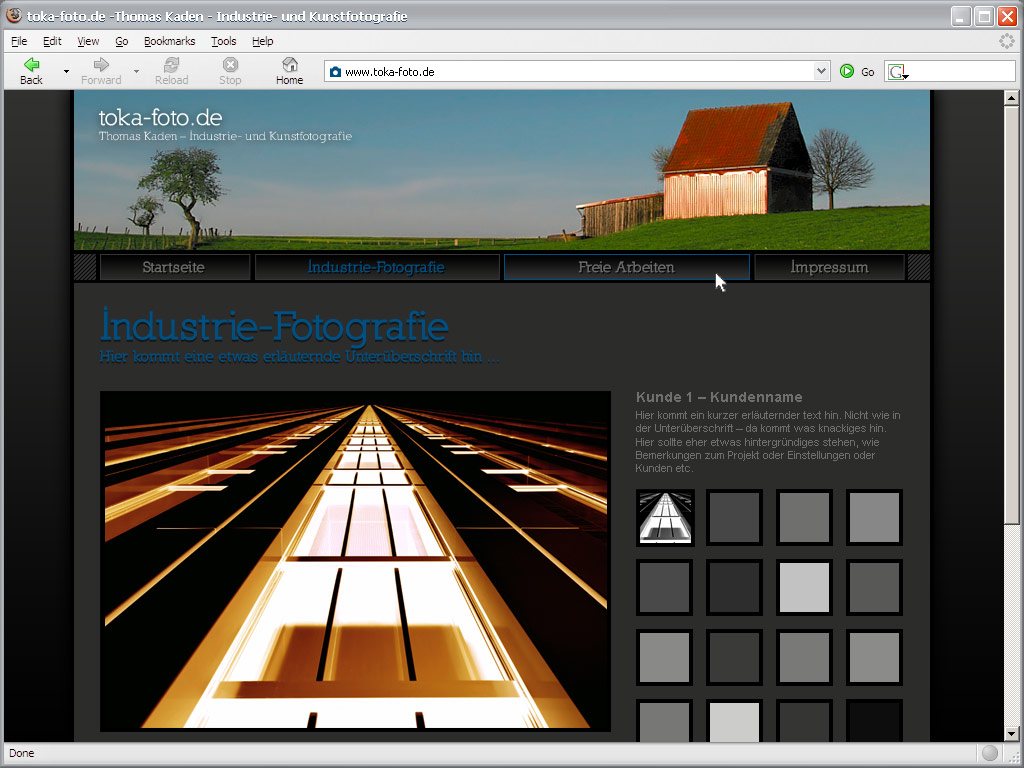Click in the search input field
Image resolution: width=1024 pixels, height=768 pixels.
tap(960, 72)
